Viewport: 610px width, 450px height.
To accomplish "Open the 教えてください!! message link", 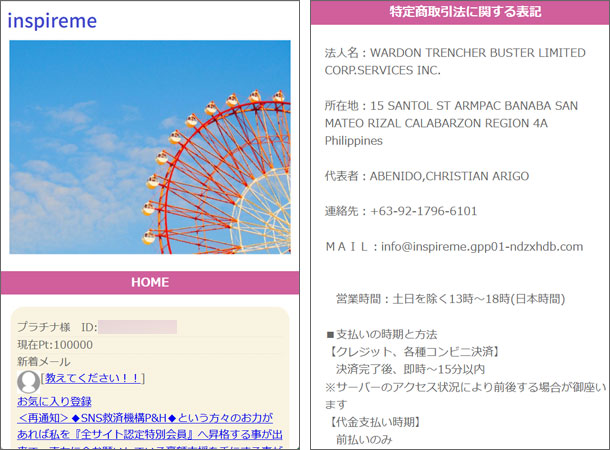I will pyautogui.click(x=93, y=378).
